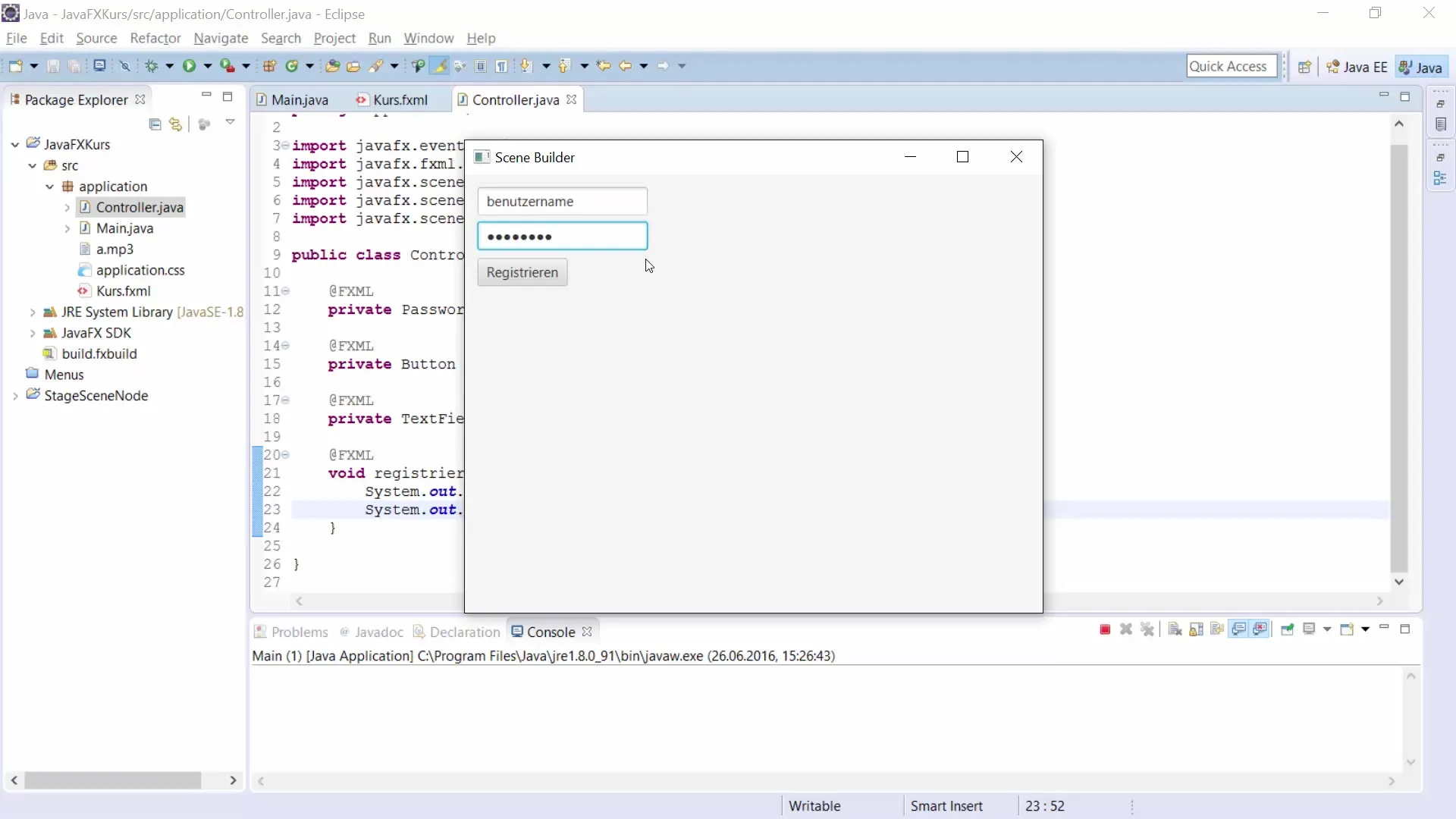Collapse the JavaFXKurs project tree
This screenshot has width=1456, height=819.
click(x=15, y=144)
